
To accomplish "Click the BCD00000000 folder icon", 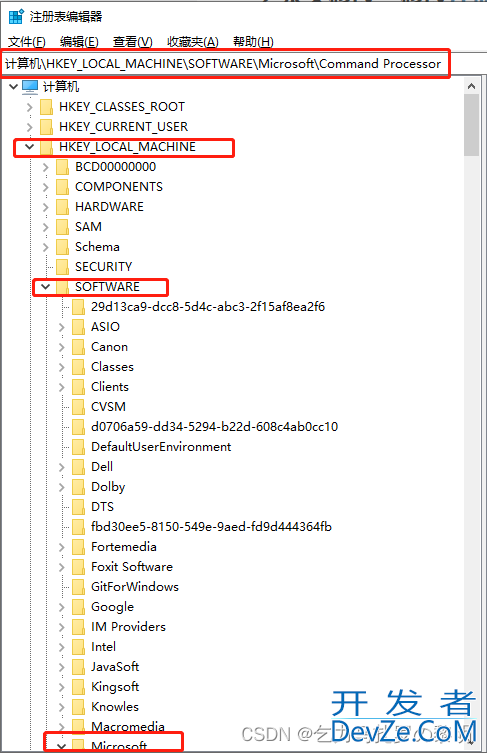I will (62, 167).
